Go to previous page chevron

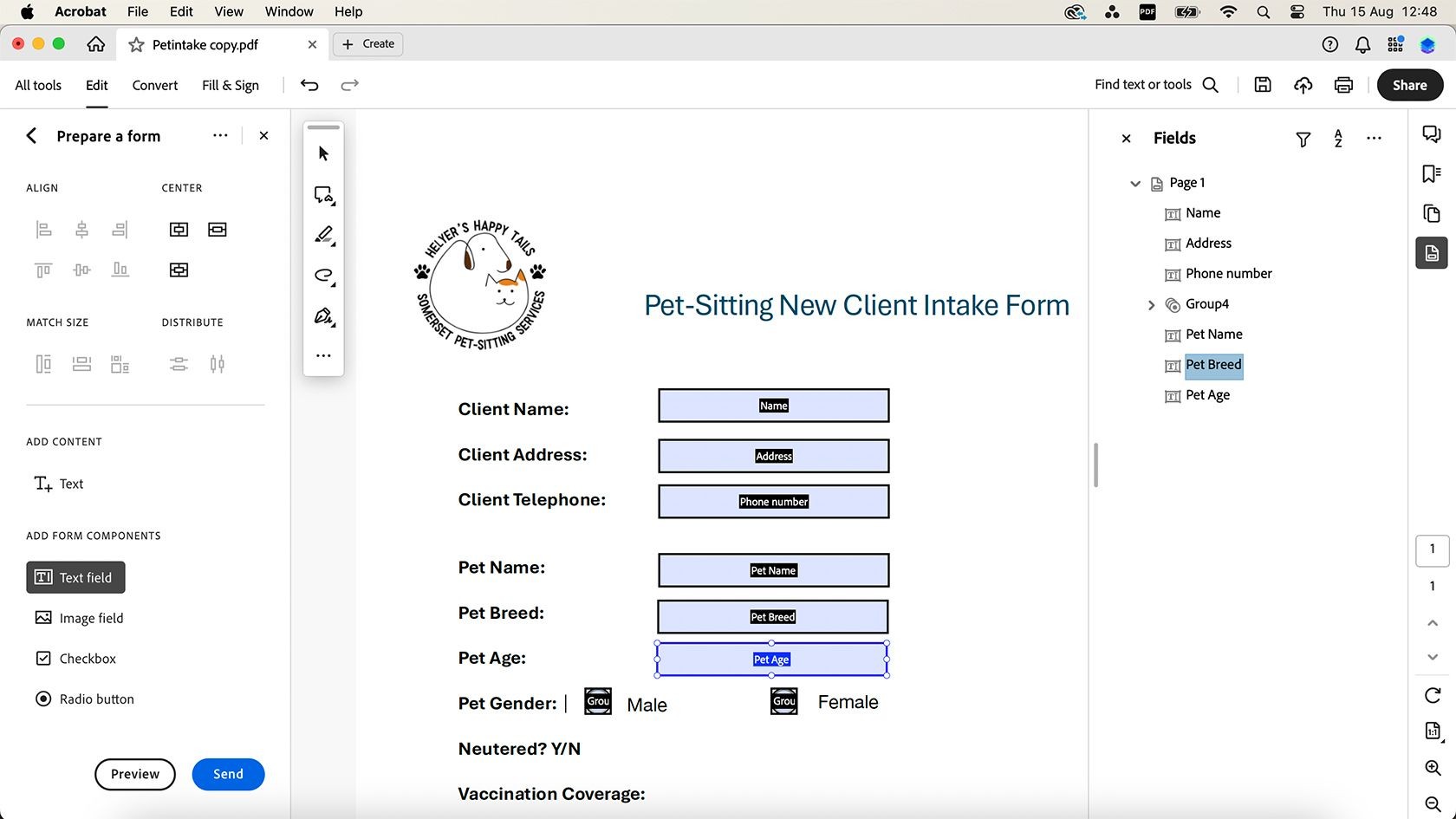[1433, 623]
